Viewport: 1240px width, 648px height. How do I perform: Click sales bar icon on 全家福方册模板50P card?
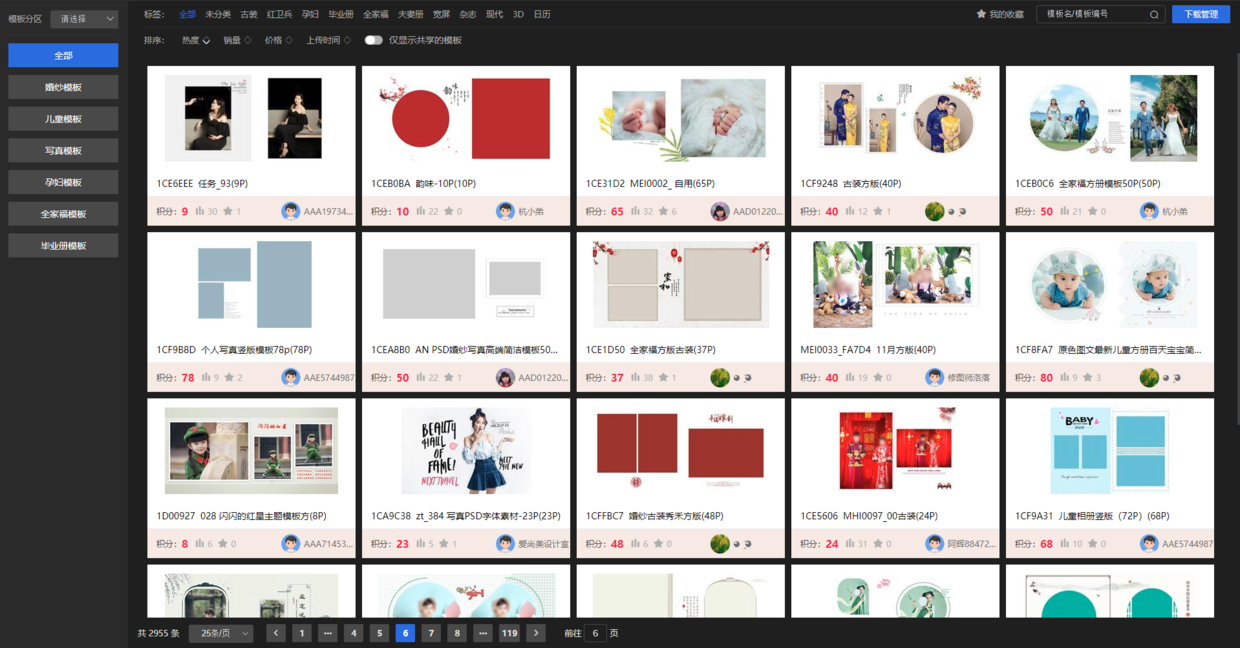tap(1064, 212)
